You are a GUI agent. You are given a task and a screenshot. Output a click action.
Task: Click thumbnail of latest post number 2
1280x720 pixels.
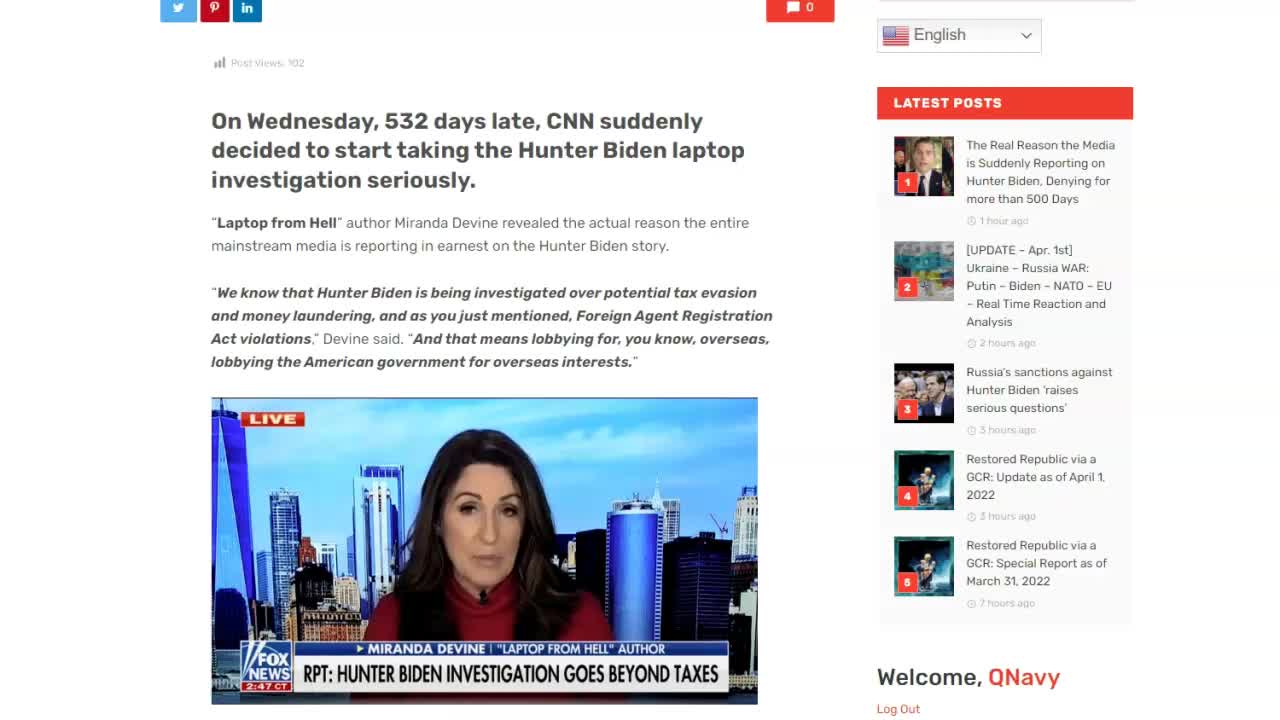click(924, 271)
